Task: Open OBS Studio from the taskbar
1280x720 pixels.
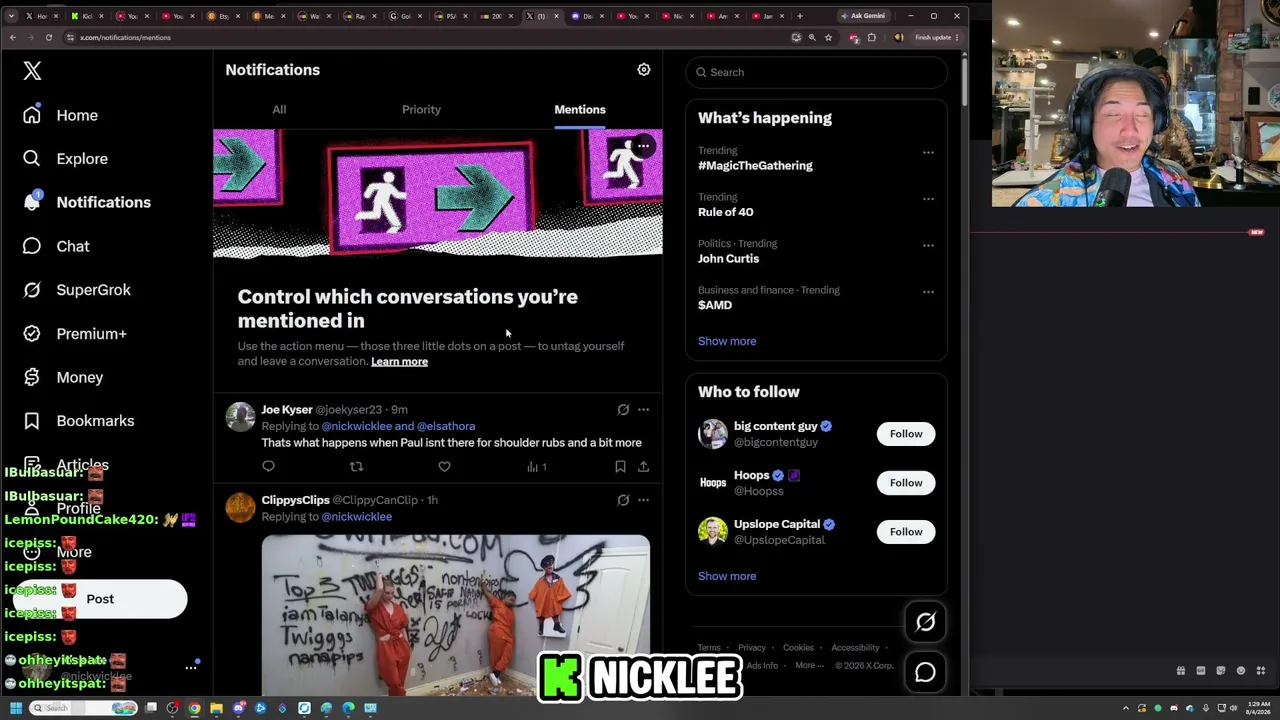Action: pyautogui.click(x=173, y=708)
